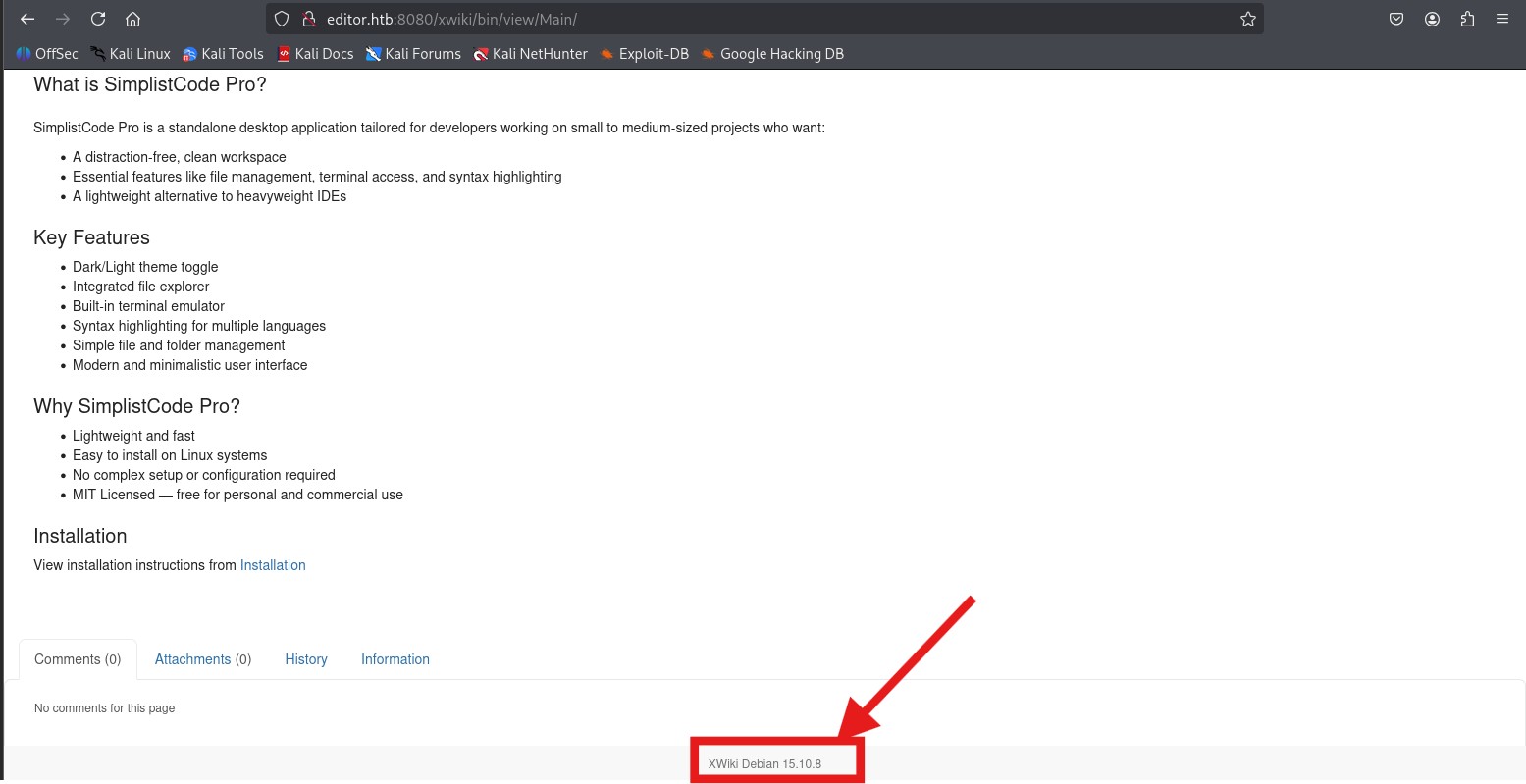
Task: Show the Information tab
Action: pos(395,659)
